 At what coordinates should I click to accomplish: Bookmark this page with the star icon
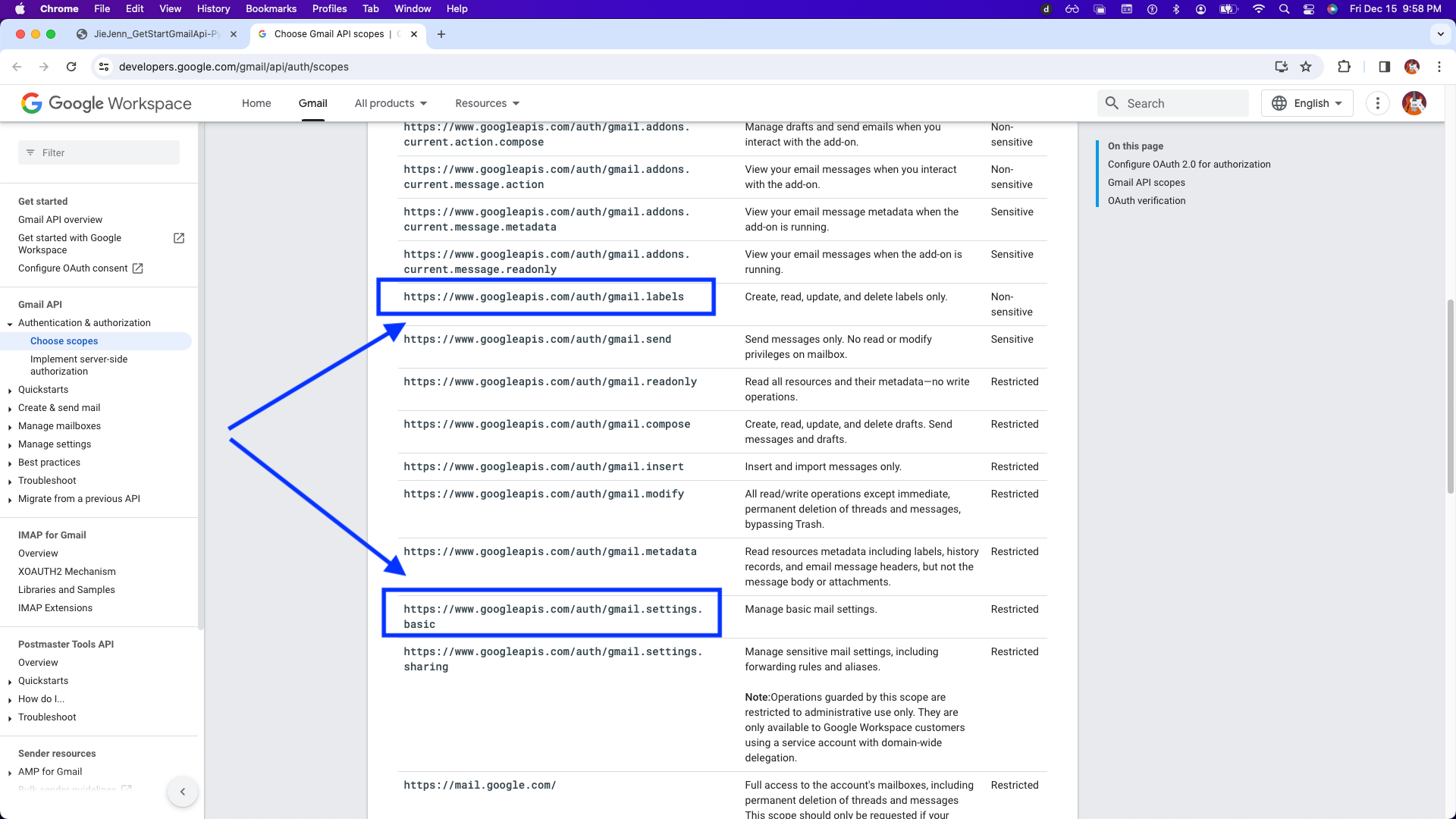point(1306,67)
